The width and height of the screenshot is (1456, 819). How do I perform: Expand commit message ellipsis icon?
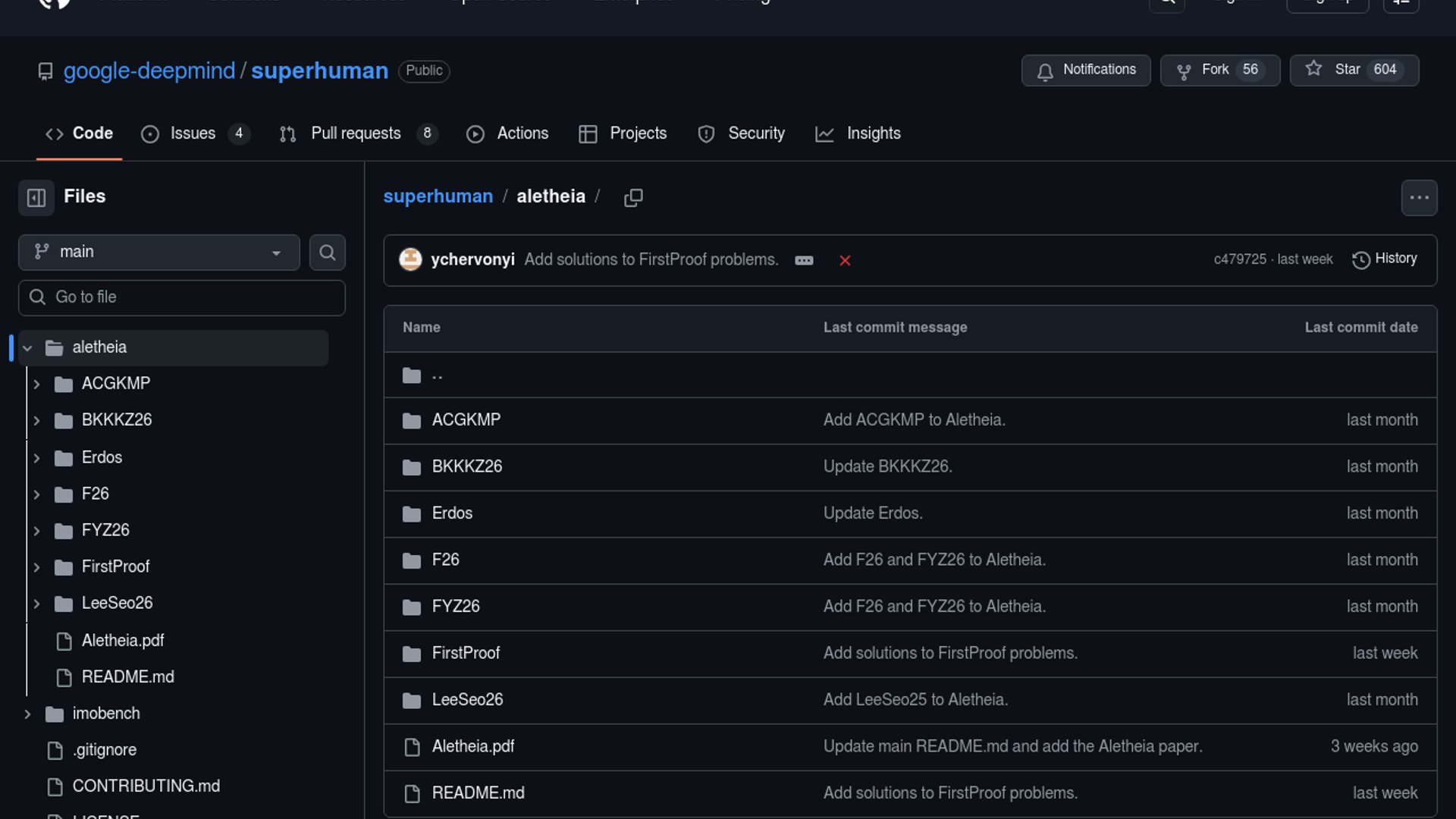click(x=804, y=261)
